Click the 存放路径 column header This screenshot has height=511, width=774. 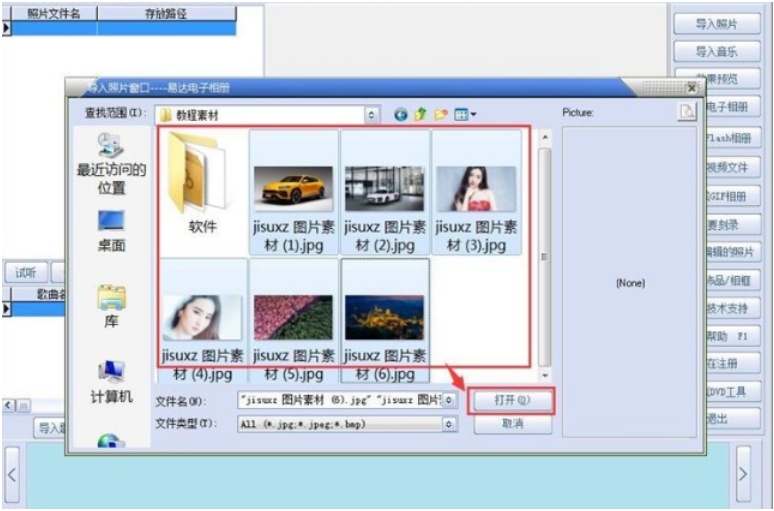166,14
